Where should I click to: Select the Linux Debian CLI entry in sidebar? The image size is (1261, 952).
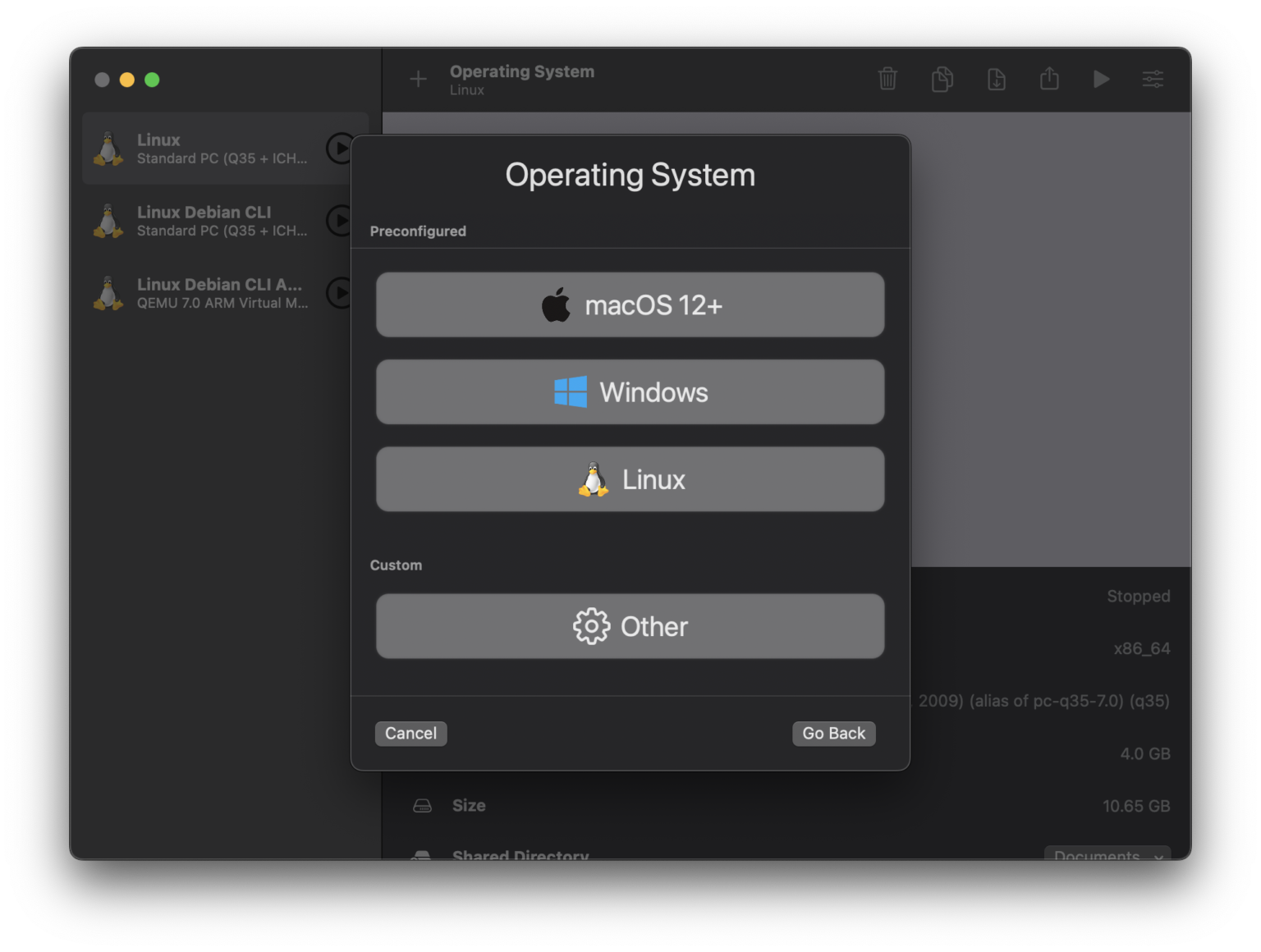(x=204, y=220)
